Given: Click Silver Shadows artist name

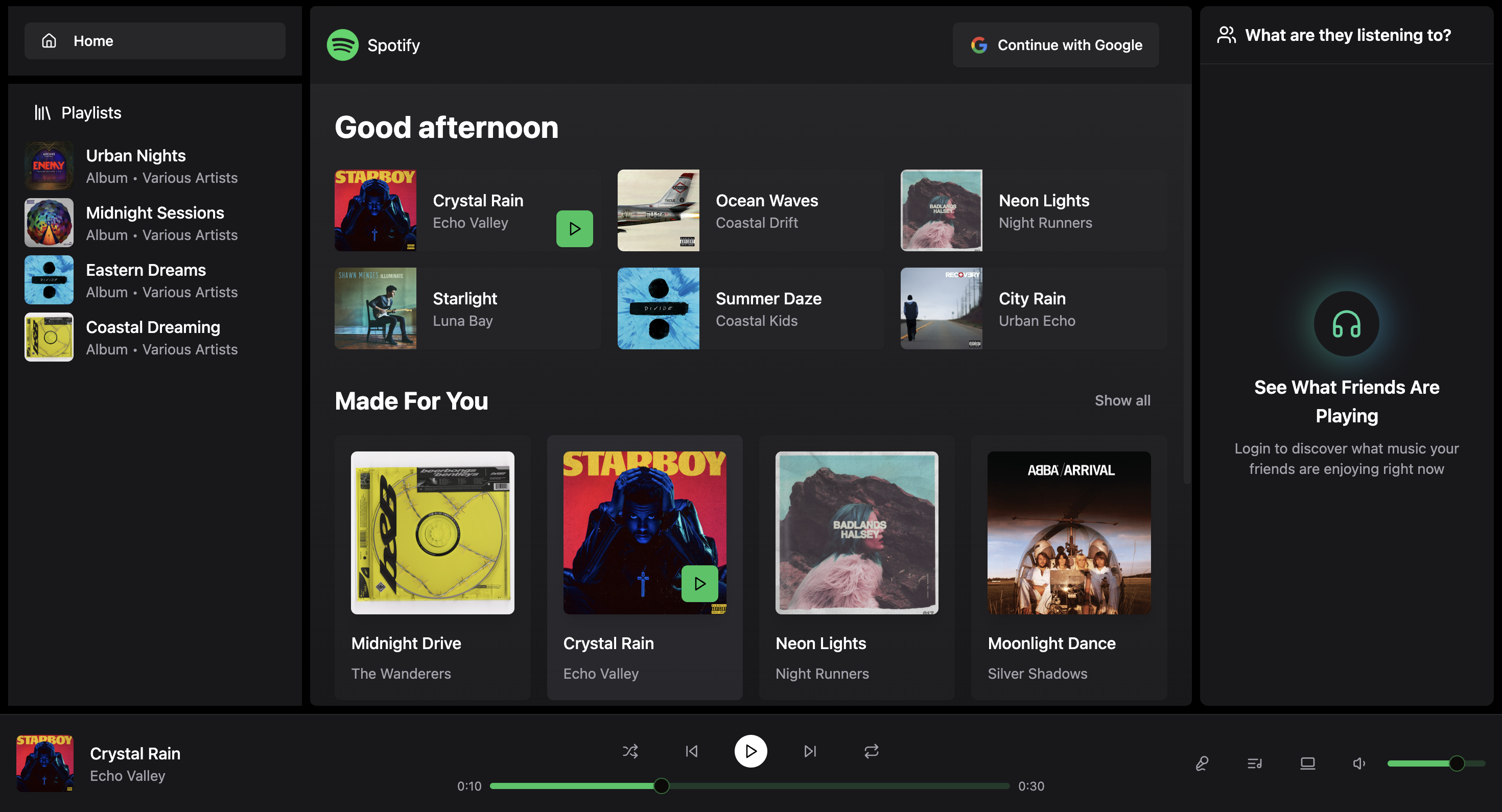Looking at the screenshot, I should [1037, 674].
